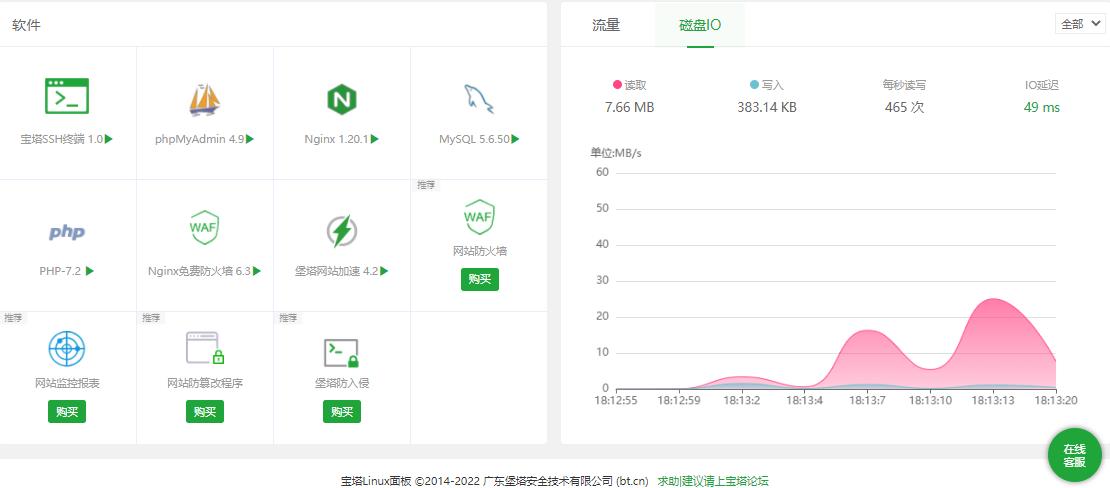
Task: Click the 堡塔防入侵 terminal lock icon
Action: pyautogui.click(x=341, y=353)
